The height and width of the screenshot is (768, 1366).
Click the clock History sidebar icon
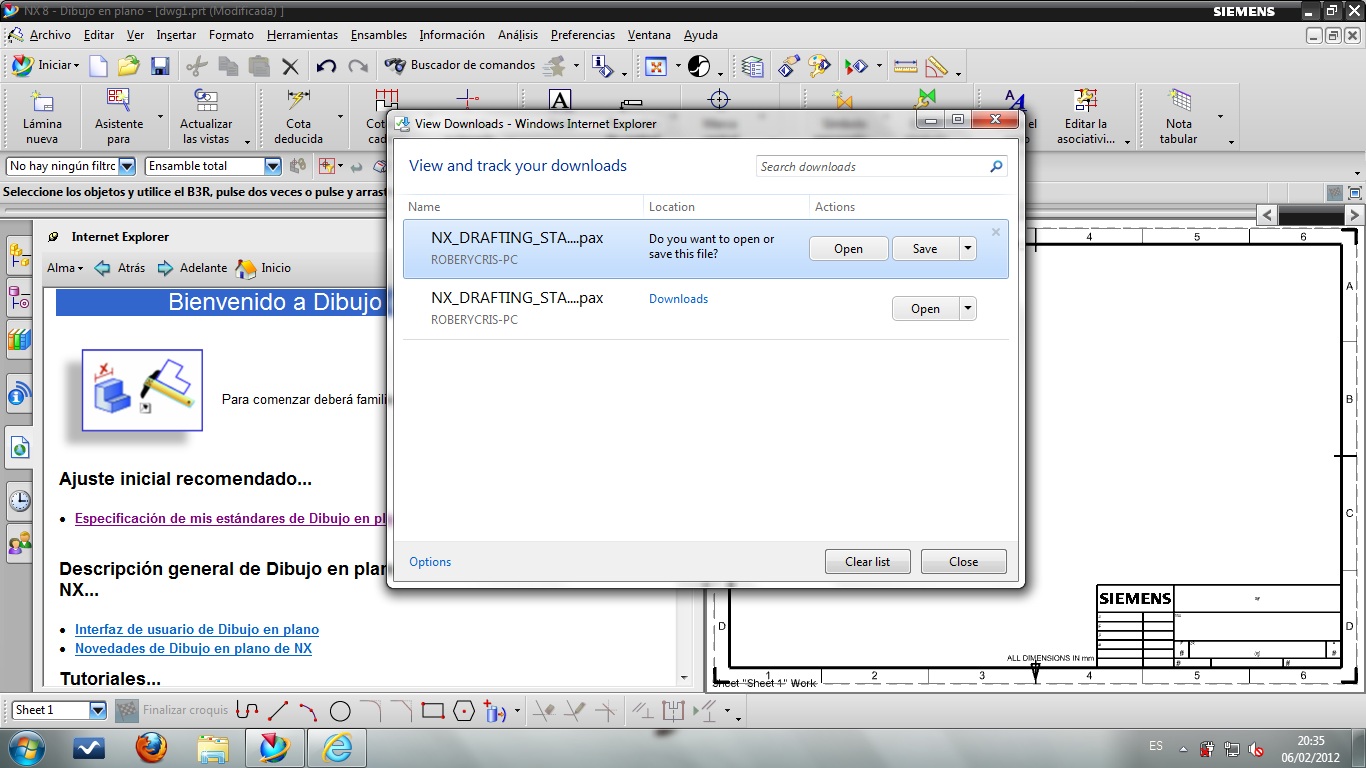[19, 500]
